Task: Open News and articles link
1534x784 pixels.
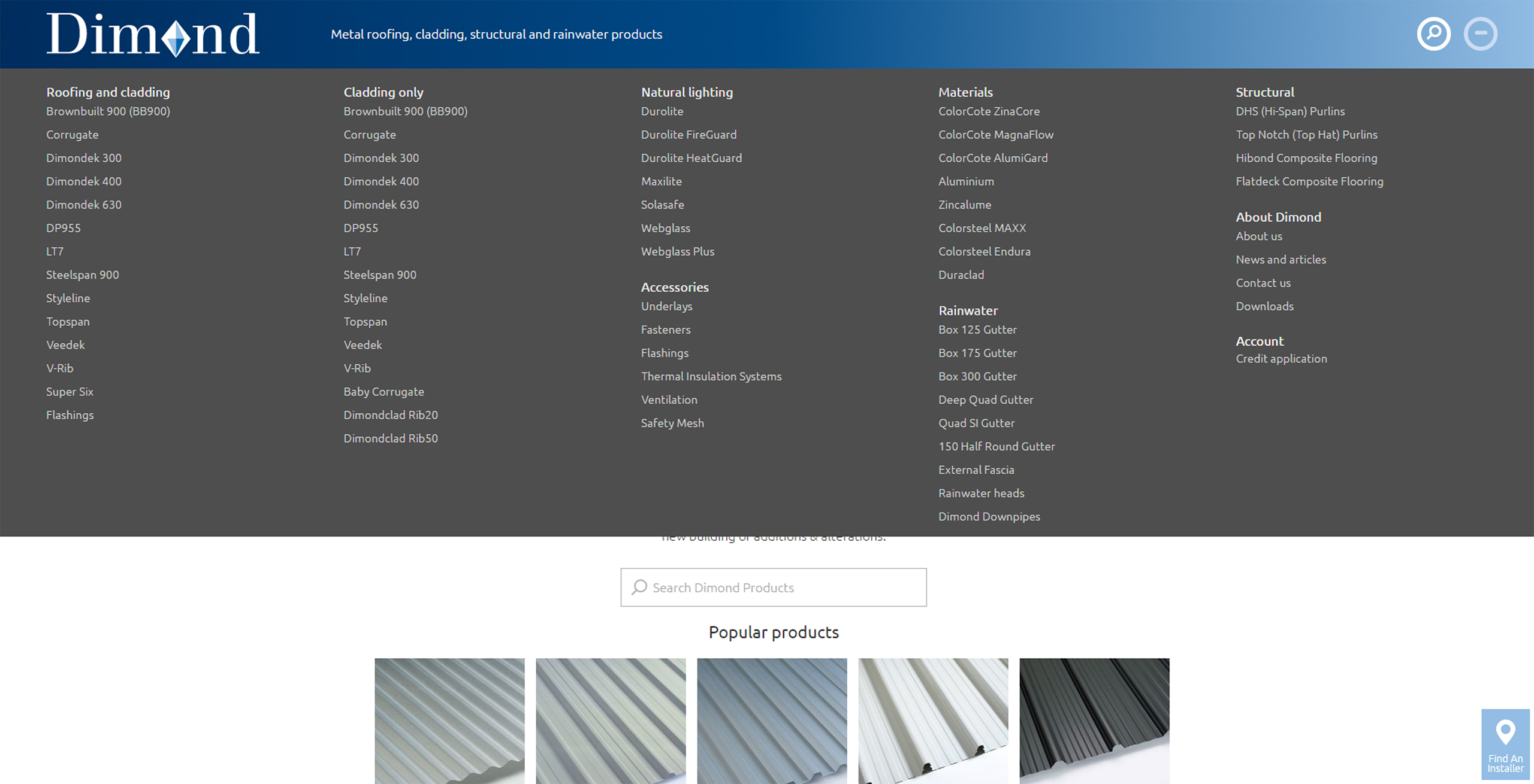Action: [x=1281, y=259]
